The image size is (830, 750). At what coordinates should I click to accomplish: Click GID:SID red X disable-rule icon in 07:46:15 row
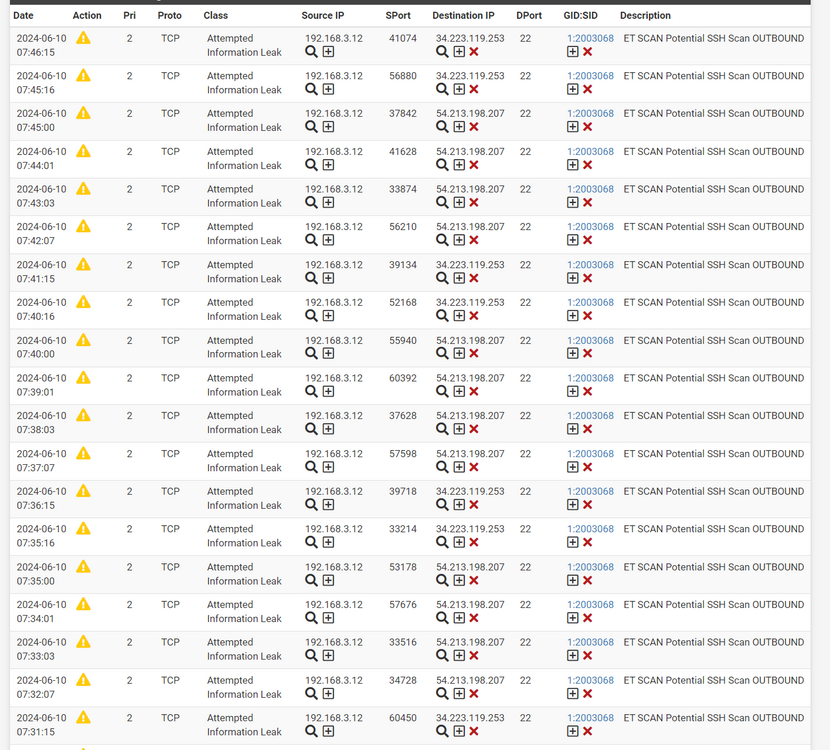pos(587,52)
